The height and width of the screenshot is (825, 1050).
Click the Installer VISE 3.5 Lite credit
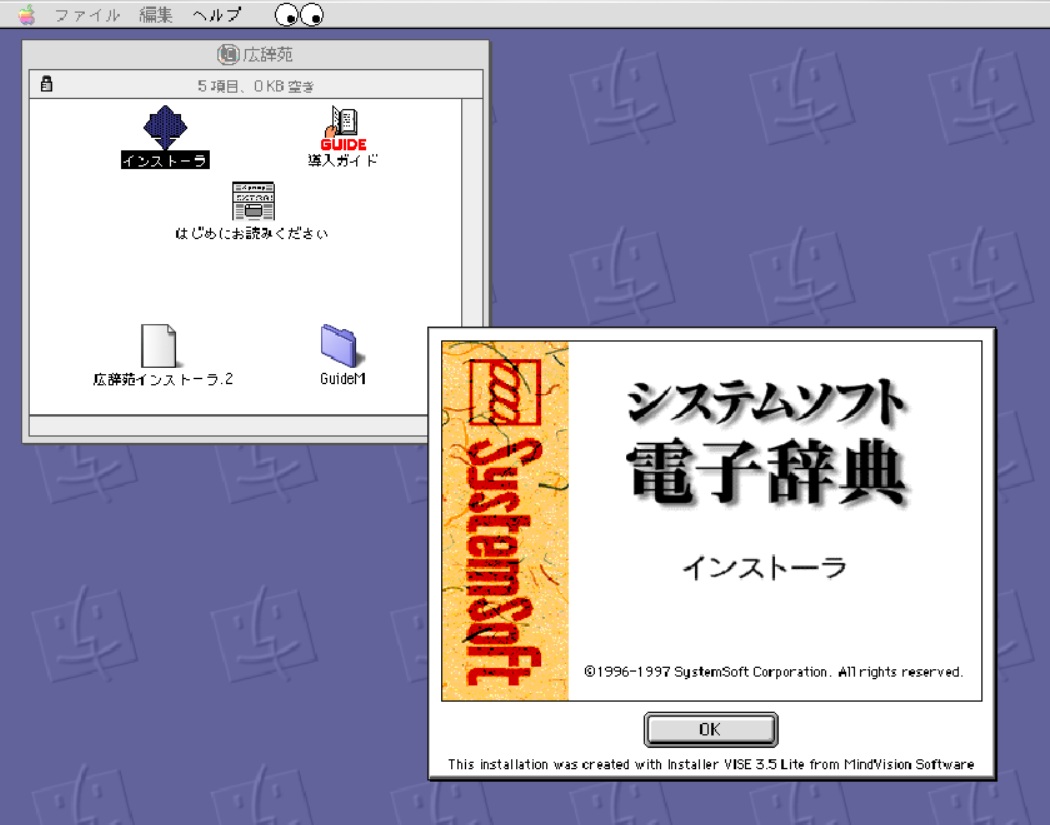click(710, 764)
